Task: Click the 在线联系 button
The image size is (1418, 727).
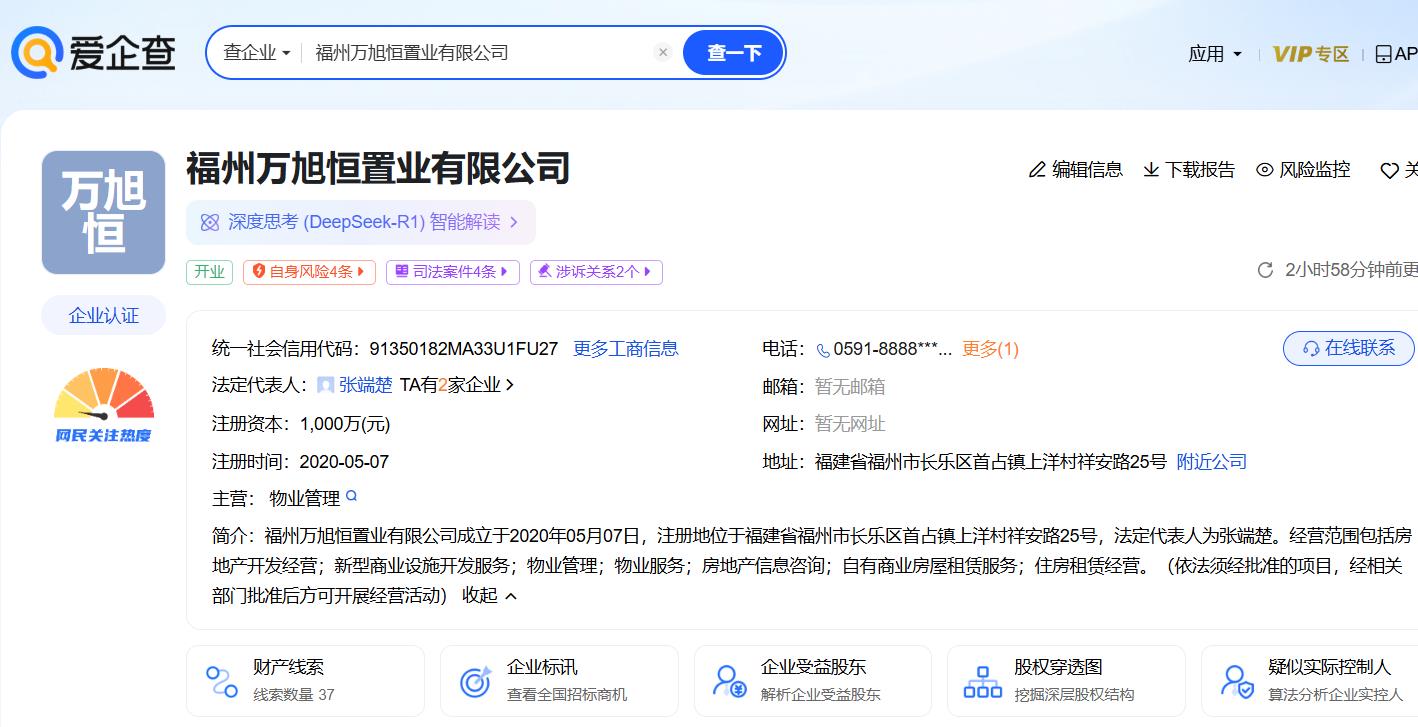Action: (1349, 348)
